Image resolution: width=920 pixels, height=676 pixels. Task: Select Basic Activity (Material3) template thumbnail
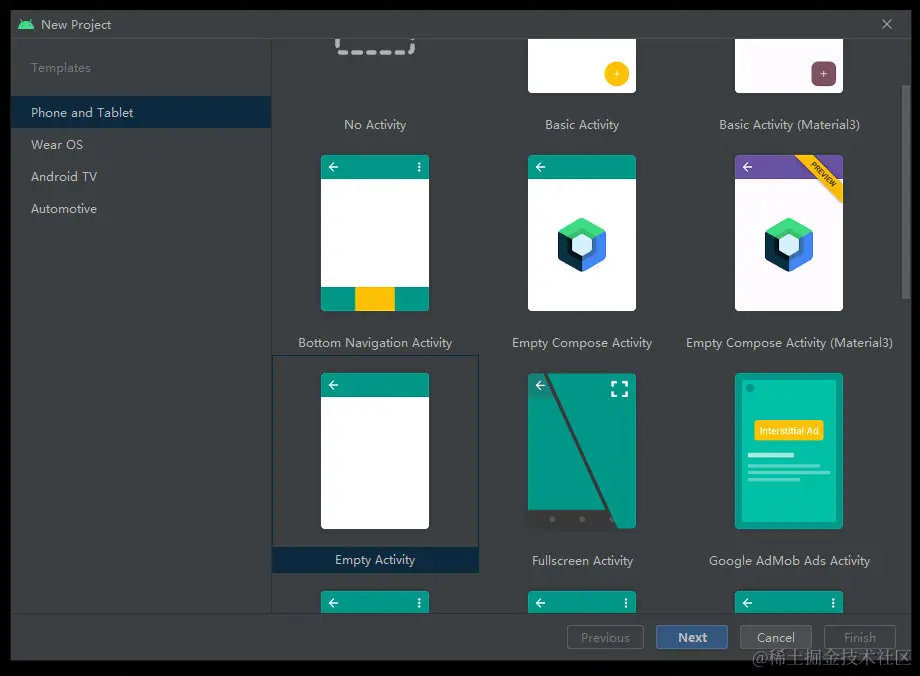(x=789, y=66)
